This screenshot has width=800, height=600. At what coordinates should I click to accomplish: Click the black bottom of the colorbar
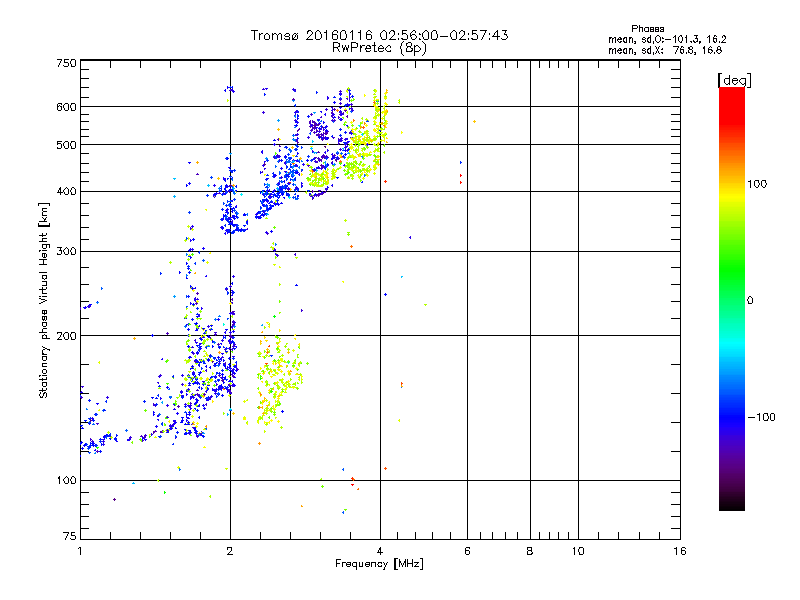point(732,503)
